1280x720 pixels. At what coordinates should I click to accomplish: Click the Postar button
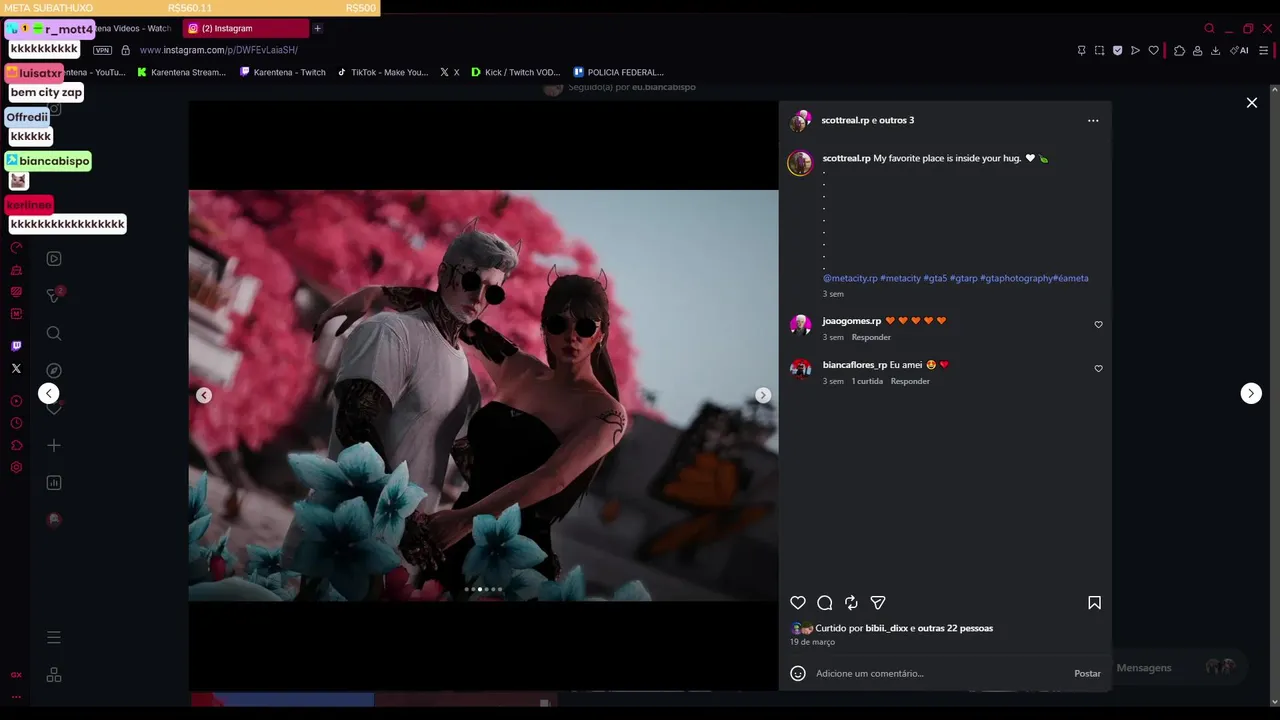(x=1087, y=673)
